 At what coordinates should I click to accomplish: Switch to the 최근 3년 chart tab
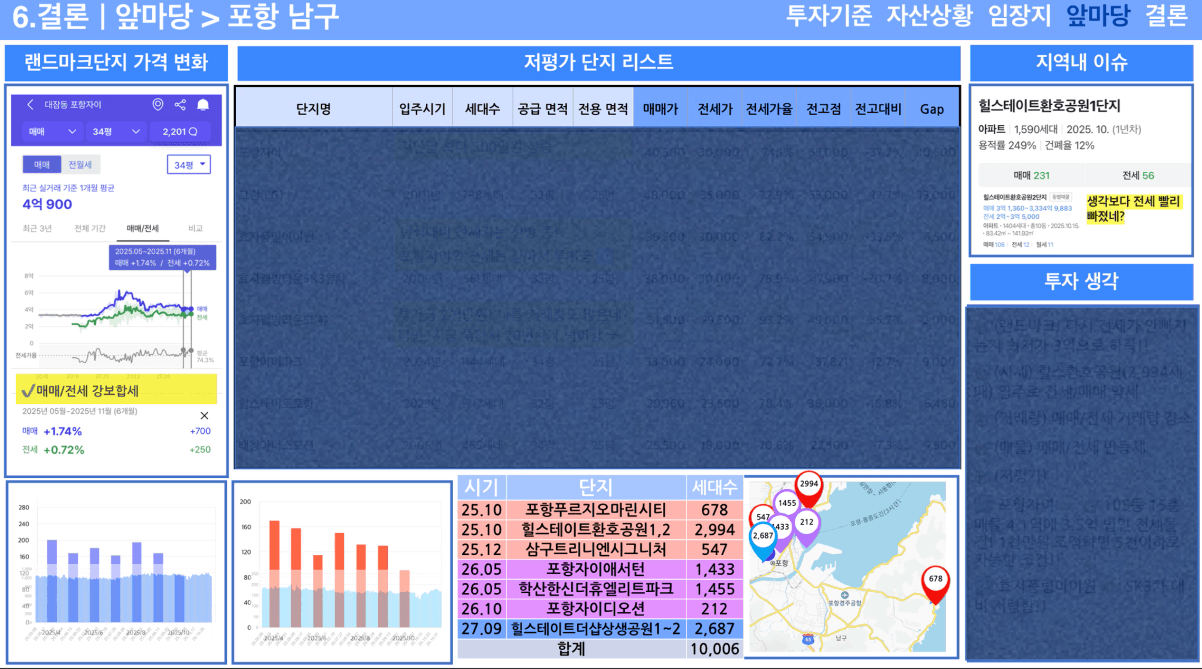pyautogui.click(x=38, y=229)
